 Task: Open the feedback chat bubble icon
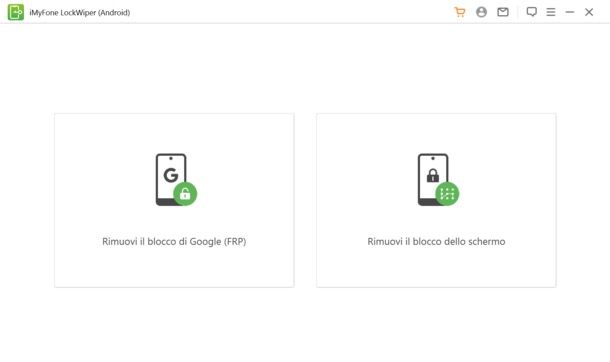pos(531,12)
